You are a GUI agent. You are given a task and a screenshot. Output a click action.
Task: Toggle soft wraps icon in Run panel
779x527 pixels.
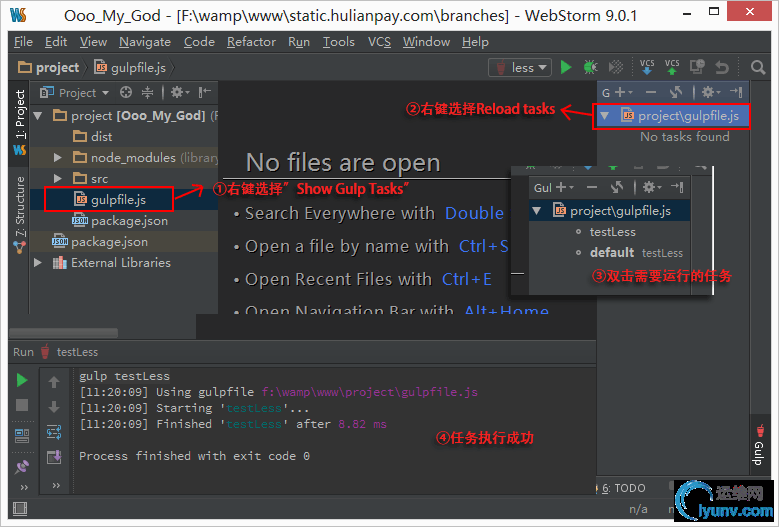[54, 432]
